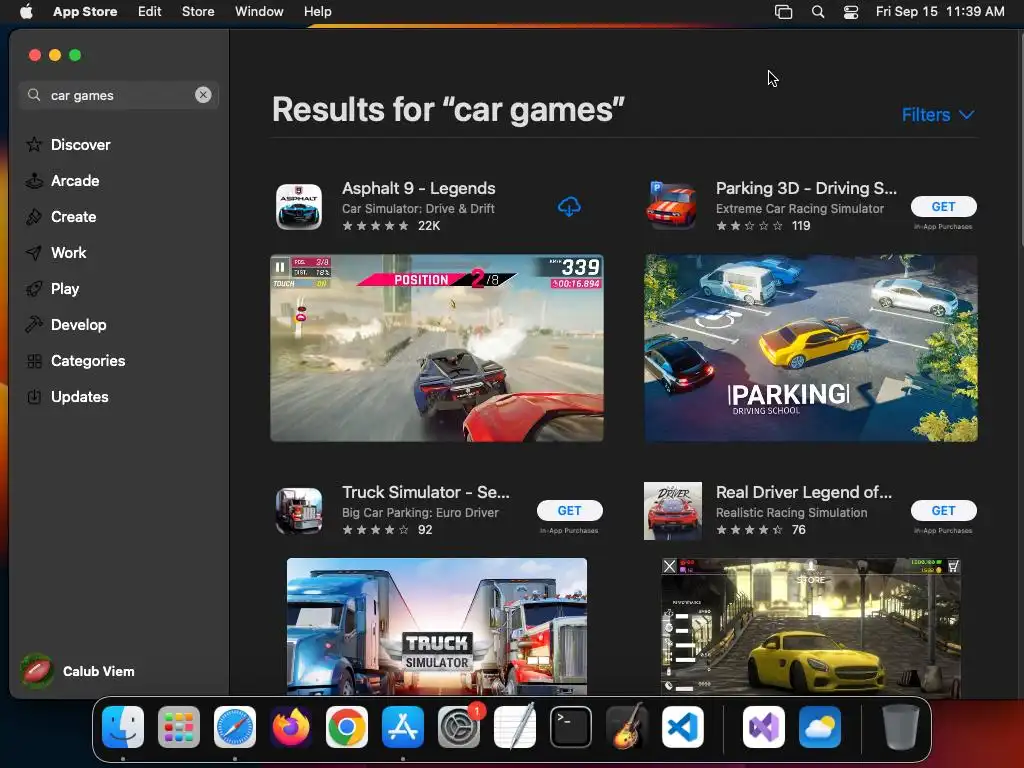
Task: Open the Trash in the Dock
Action: pyautogui.click(x=901, y=727)
